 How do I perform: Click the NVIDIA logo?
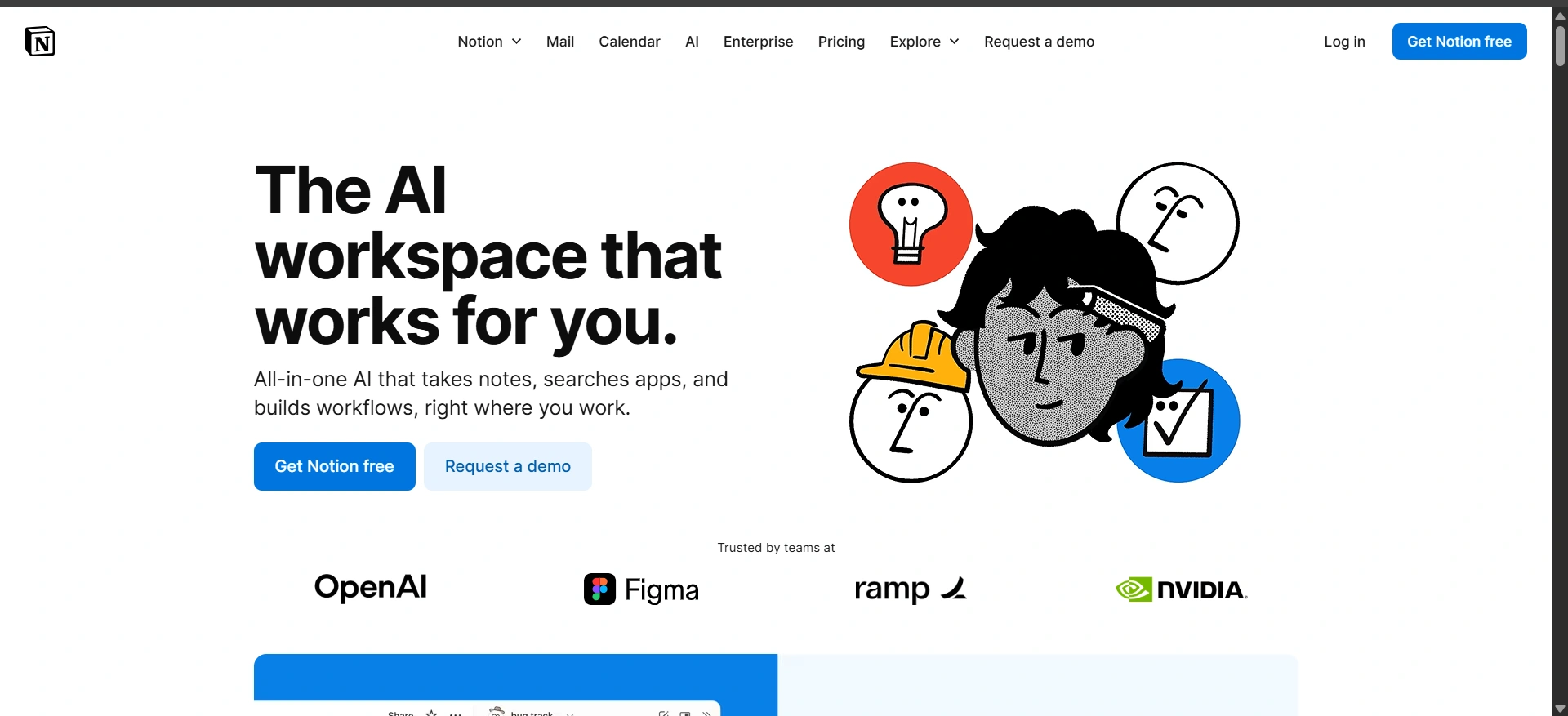click(1181, 589)
